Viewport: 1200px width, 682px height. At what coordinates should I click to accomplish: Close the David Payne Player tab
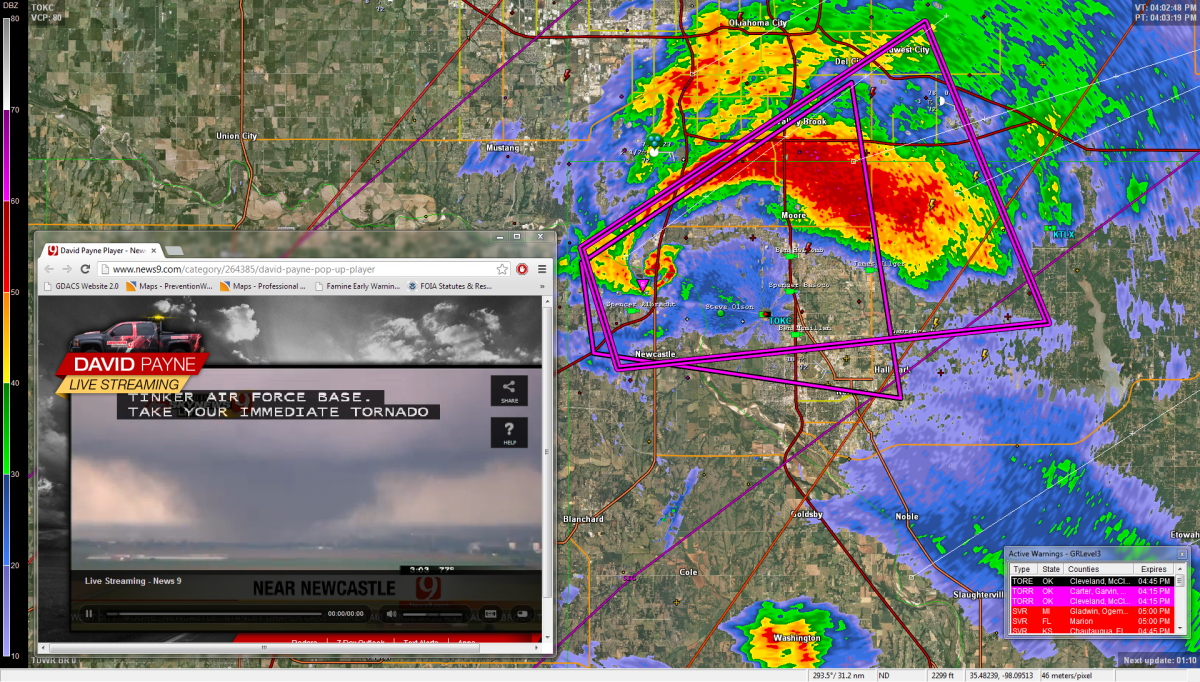tap(152, 250)
